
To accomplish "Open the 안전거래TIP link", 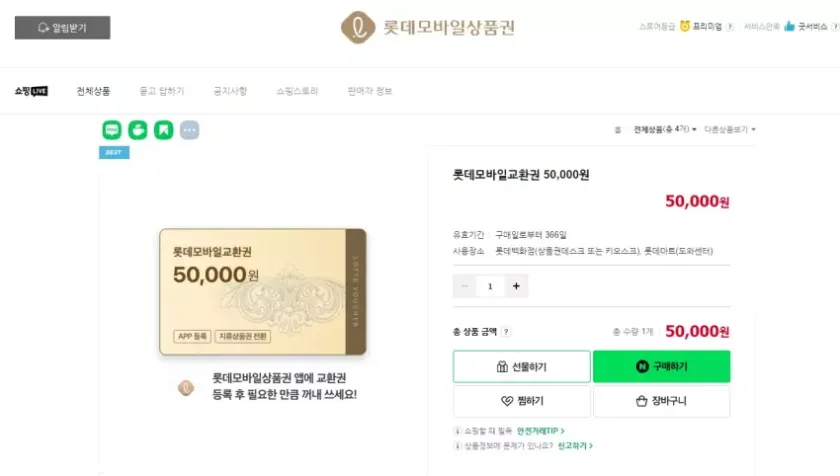I will [541, 430].
